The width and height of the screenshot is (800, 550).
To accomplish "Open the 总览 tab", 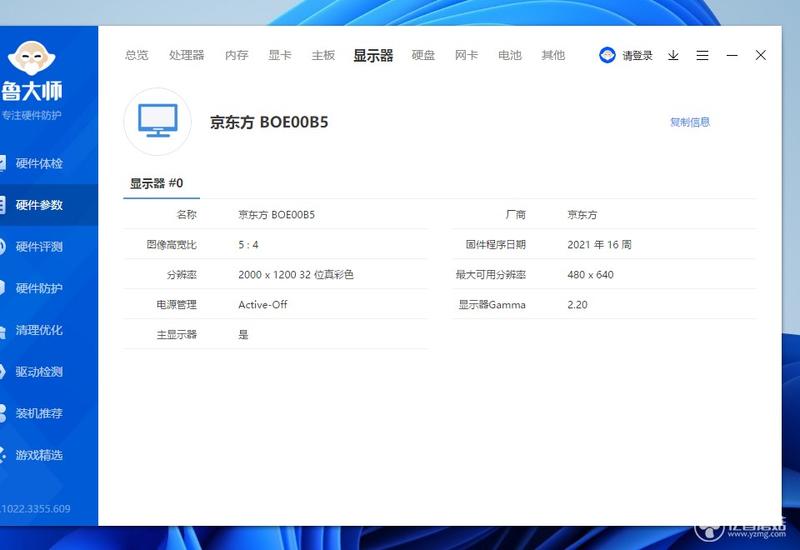I will (x=136, y=55).
